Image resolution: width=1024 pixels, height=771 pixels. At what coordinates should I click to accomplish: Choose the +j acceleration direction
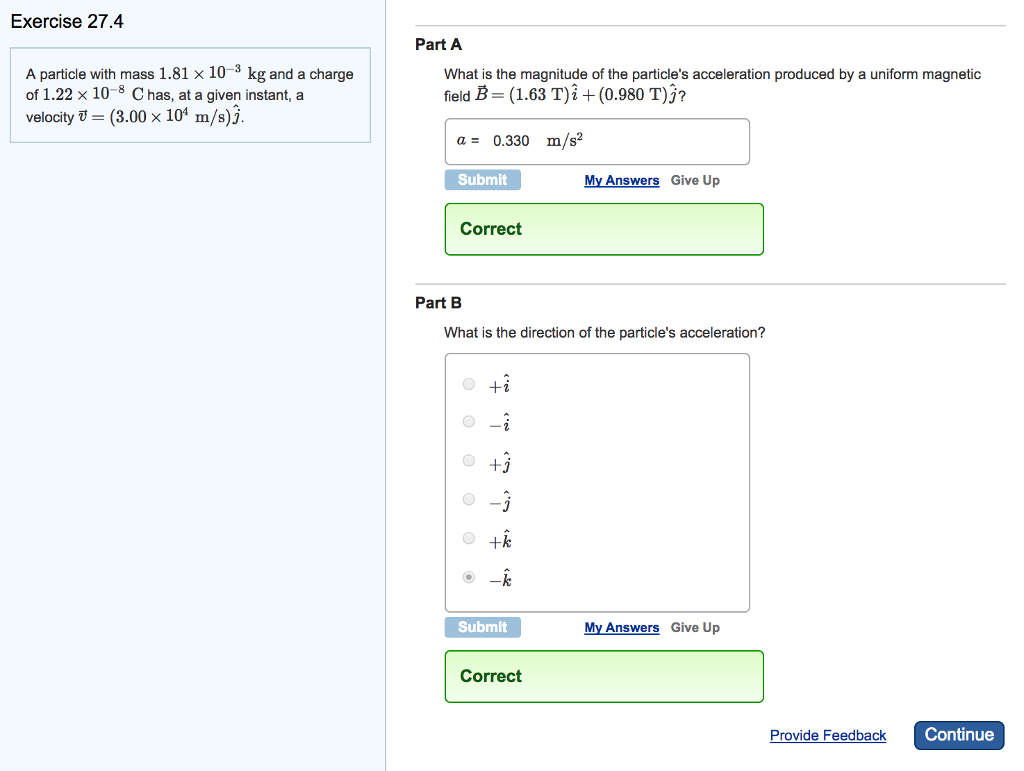(x=468, y=460)
